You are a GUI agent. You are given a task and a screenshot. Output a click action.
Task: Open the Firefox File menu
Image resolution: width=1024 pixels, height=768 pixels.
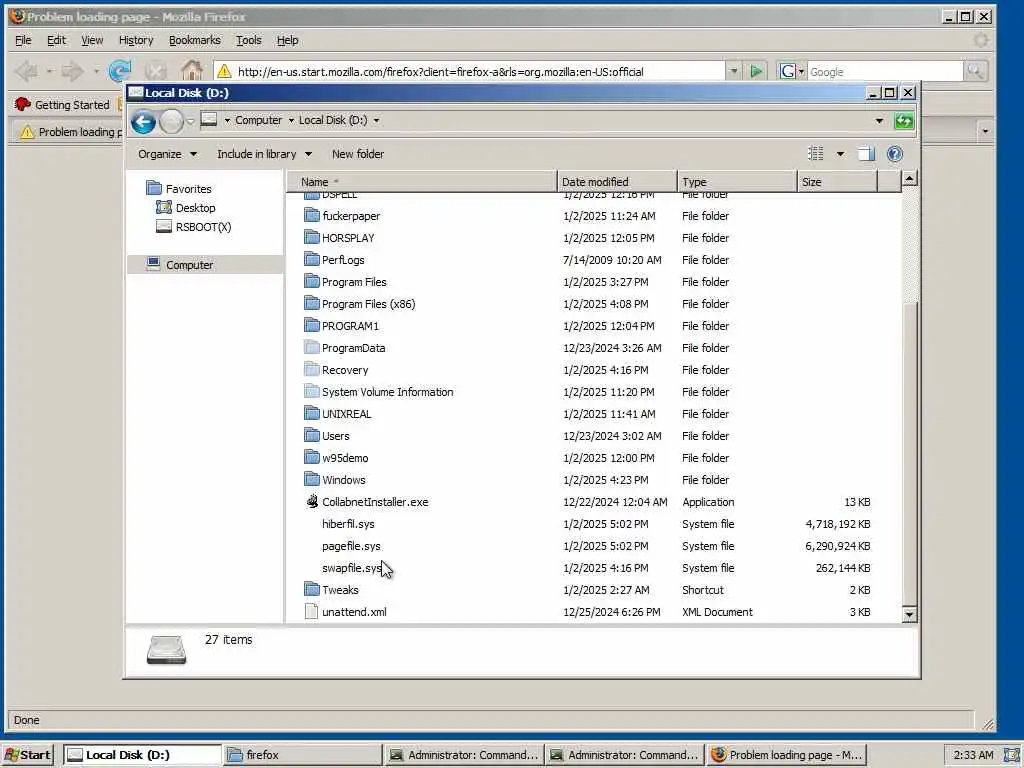pyautogui.click(x=23, y=40)
